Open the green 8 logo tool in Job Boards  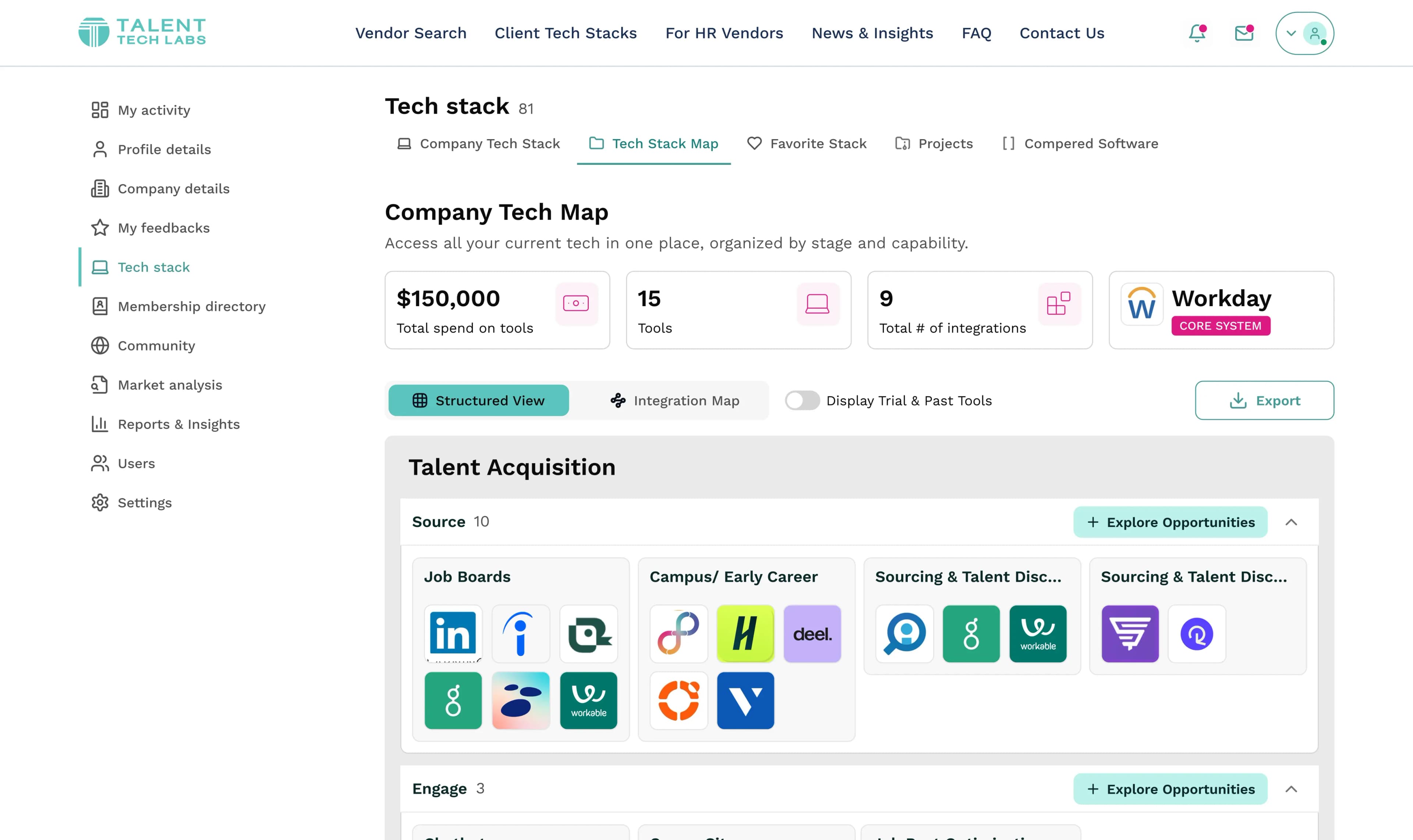coord(453,701)
